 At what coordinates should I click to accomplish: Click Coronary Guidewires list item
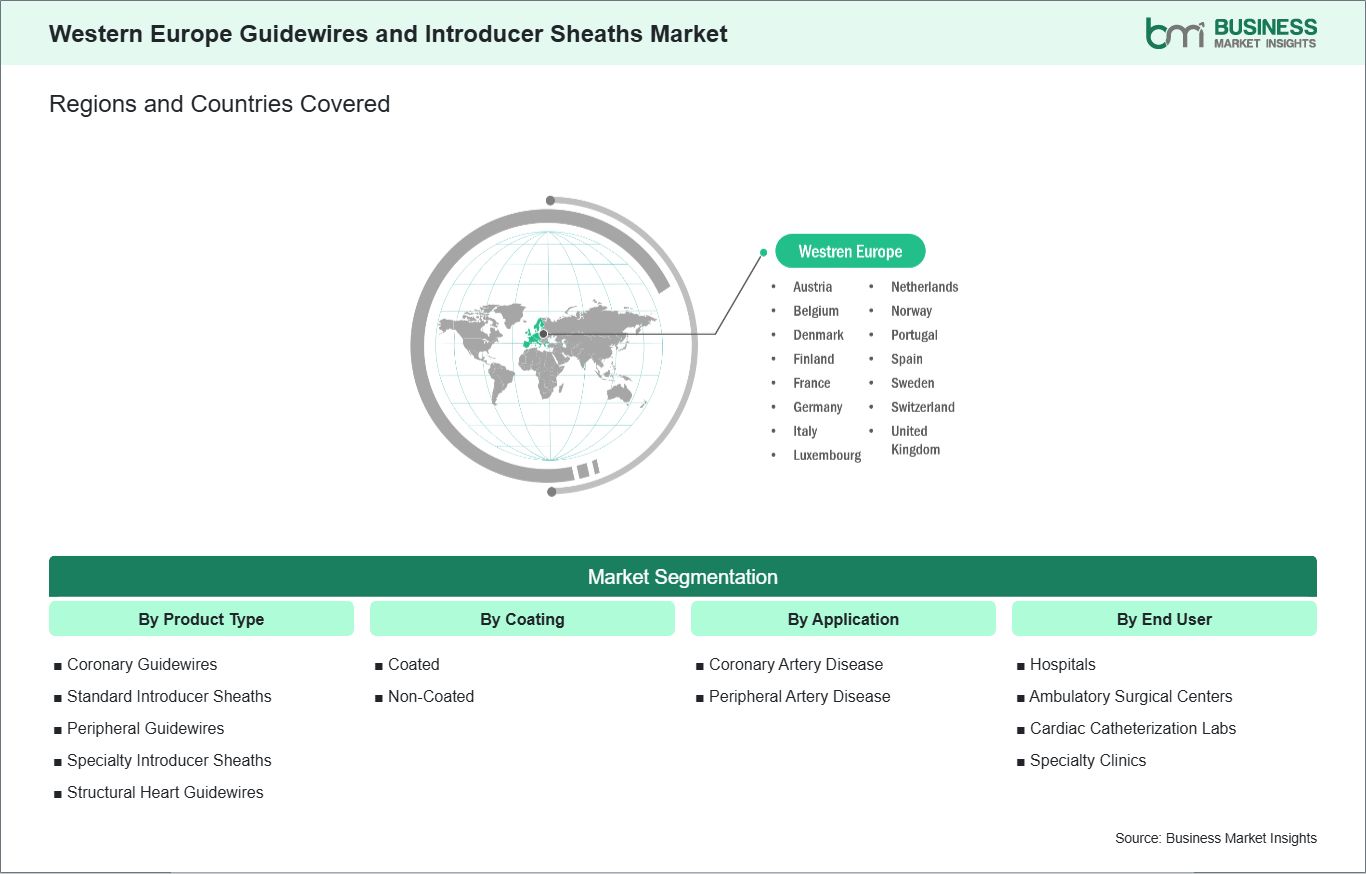[142, 664]
